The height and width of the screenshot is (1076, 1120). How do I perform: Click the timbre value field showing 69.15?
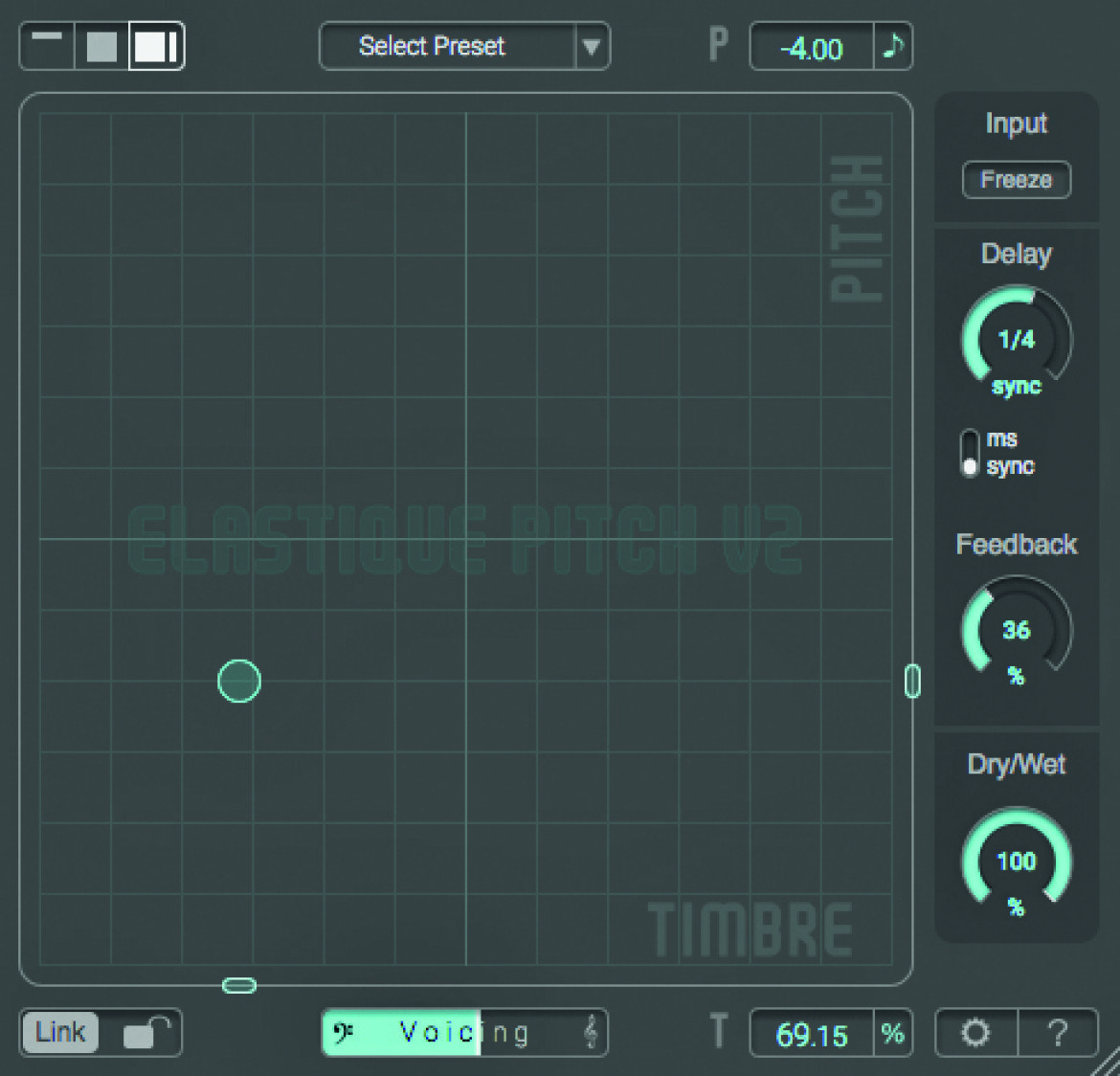[x=812, y=1034]
